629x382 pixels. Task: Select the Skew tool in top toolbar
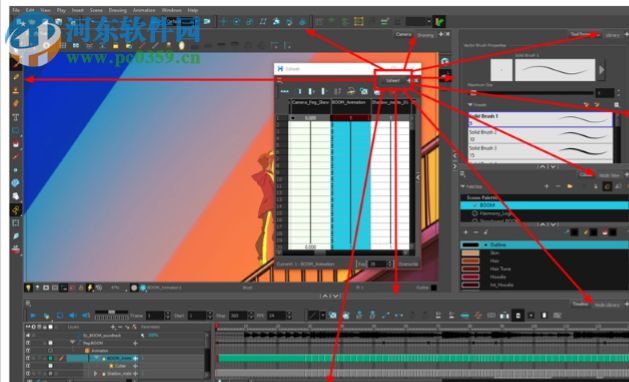pos(263,21)
